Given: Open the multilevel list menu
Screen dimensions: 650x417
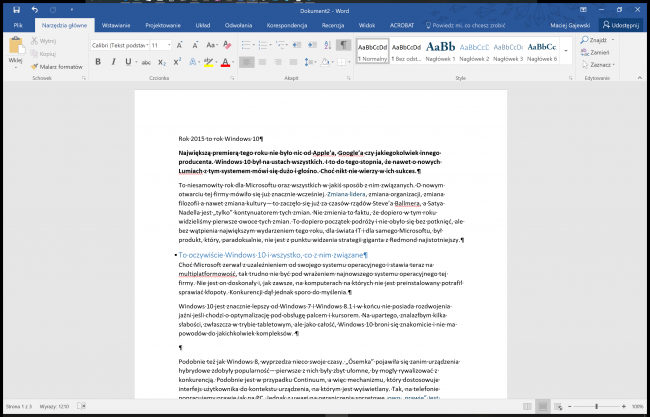Looking at the screenshot, I should pos(282,45).
